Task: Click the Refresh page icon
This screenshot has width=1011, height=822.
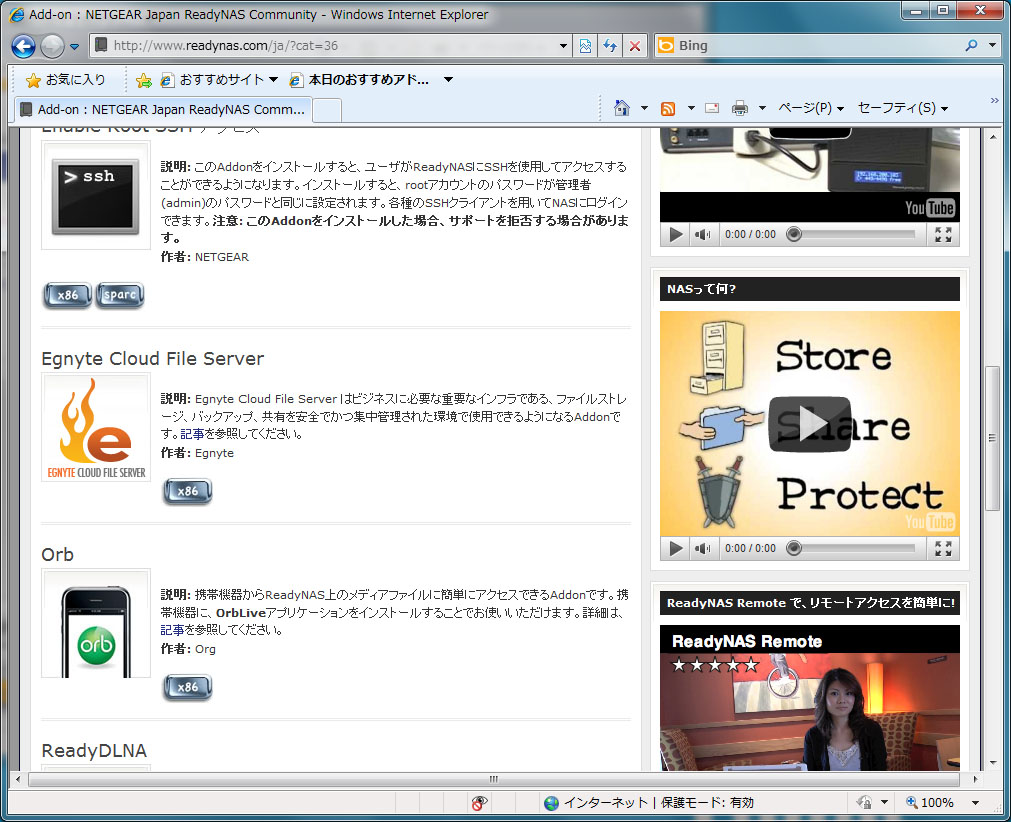Action: (609, 46)
